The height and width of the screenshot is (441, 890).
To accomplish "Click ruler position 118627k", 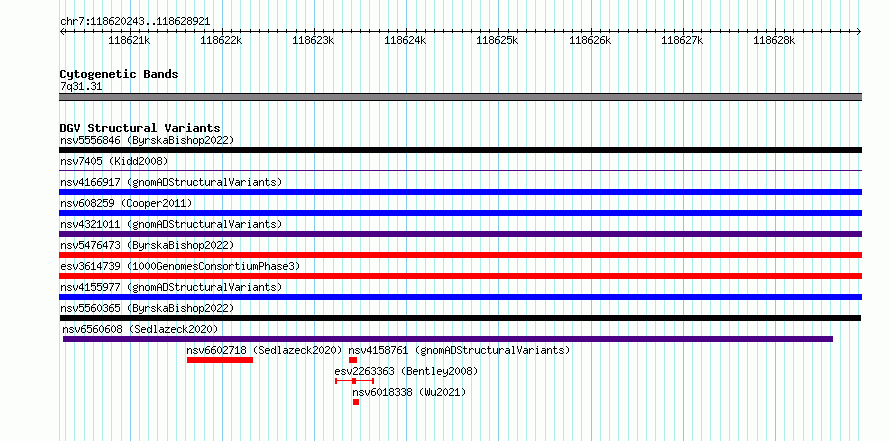I will [682, 40].
